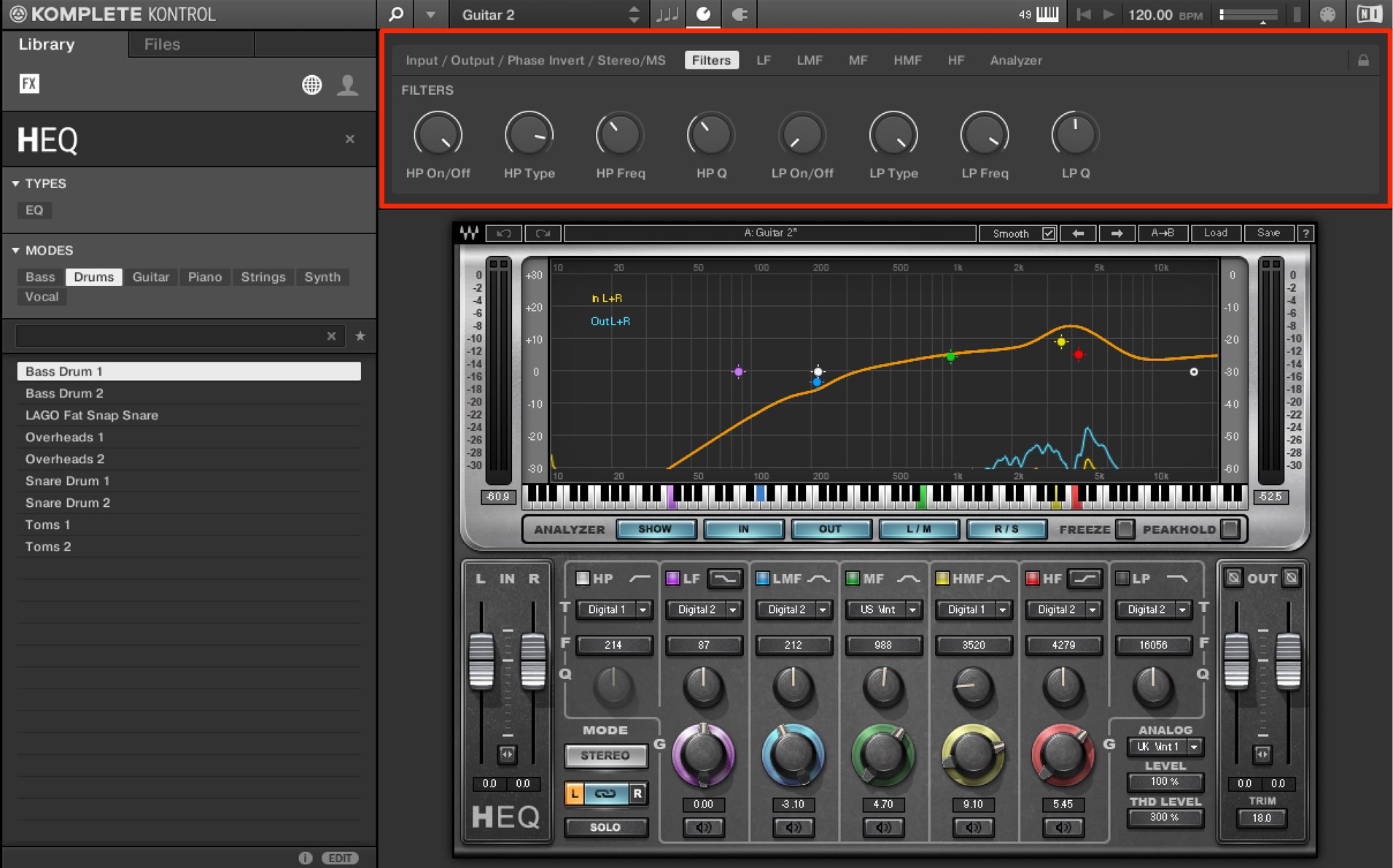This screenshot has height=868, width=1393.
Task: Switch to the Analyzer parameter tab
Action: pyautogui.click(x=1015, y=61)
